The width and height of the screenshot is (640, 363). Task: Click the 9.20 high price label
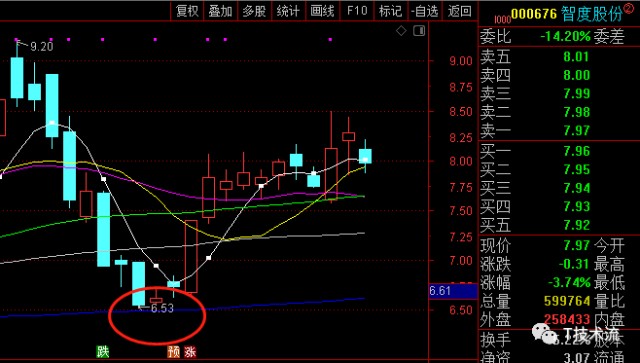(x=41, y=47)
